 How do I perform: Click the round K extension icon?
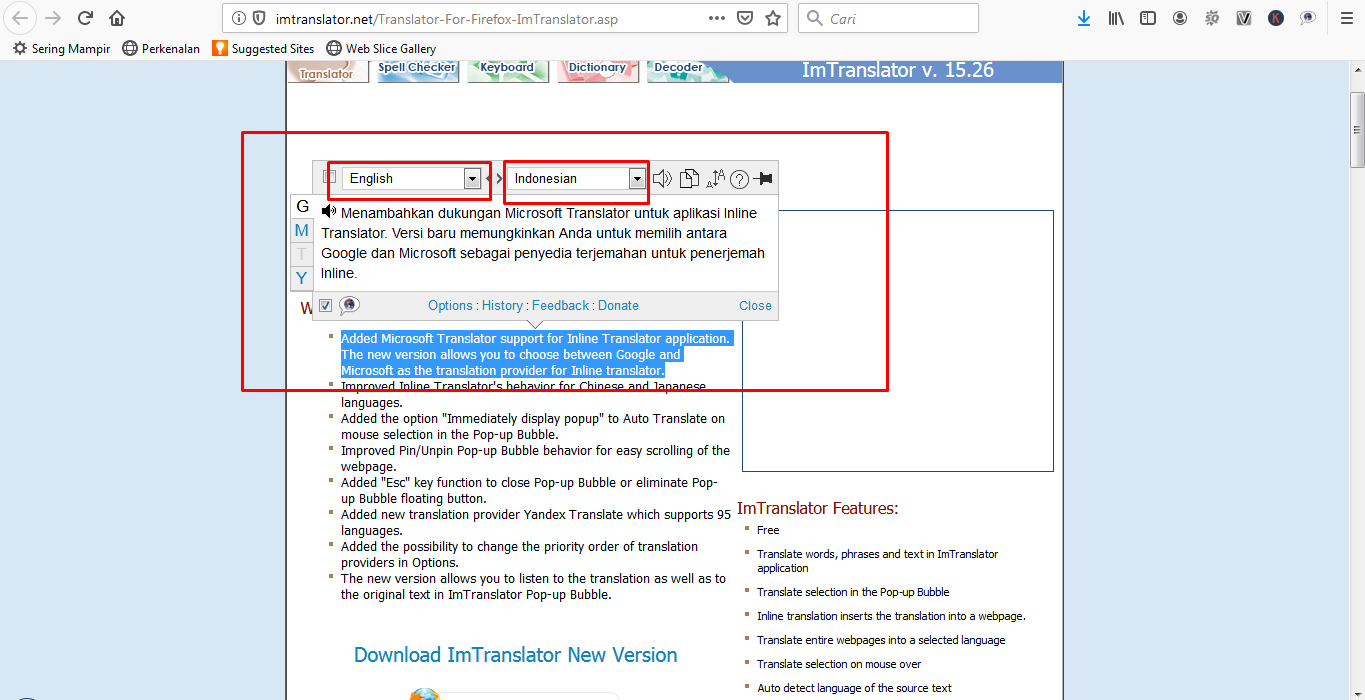tap(1276, 18)
